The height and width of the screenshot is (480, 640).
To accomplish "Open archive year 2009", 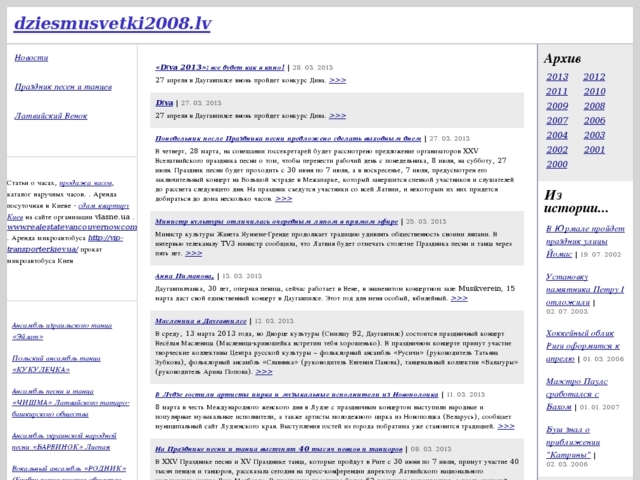I will tap(557, 106).
